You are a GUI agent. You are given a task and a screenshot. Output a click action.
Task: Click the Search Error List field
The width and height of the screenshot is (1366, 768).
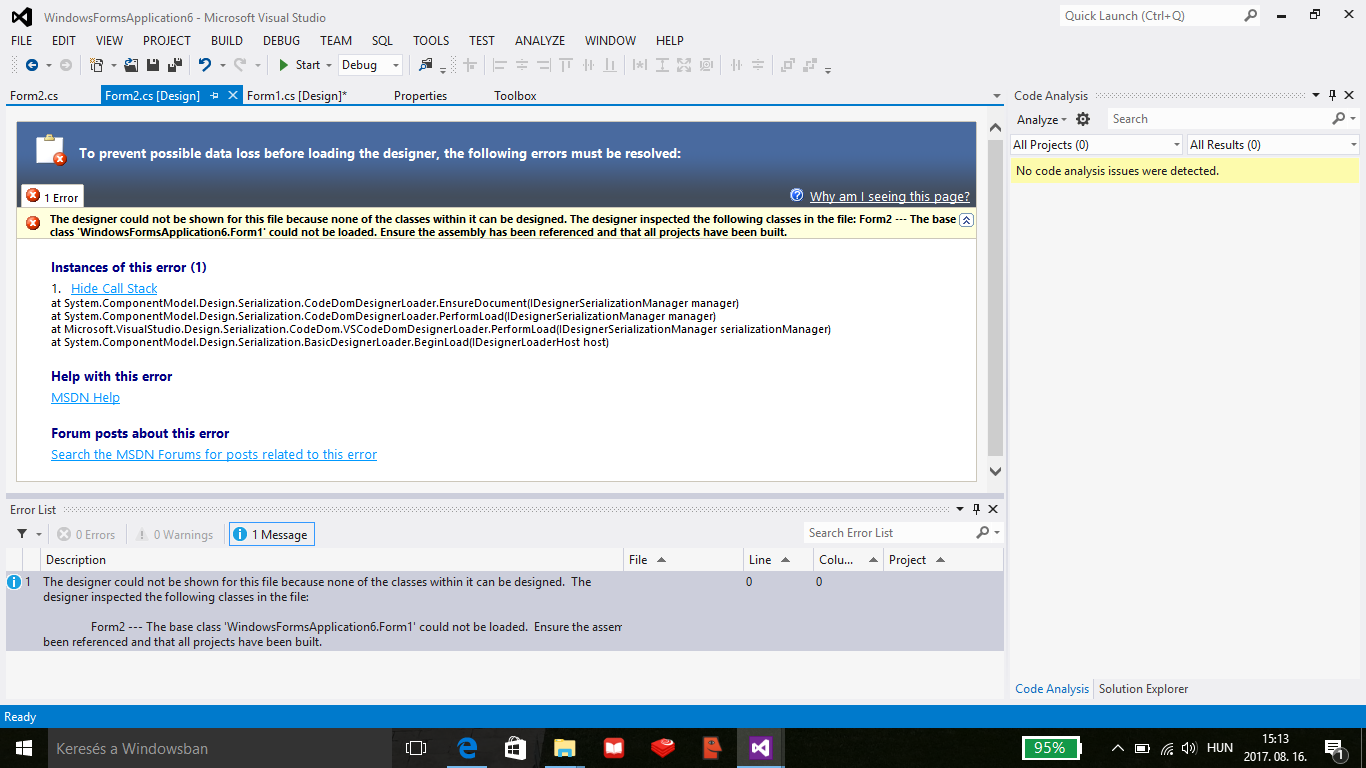(x=889, y=533)
